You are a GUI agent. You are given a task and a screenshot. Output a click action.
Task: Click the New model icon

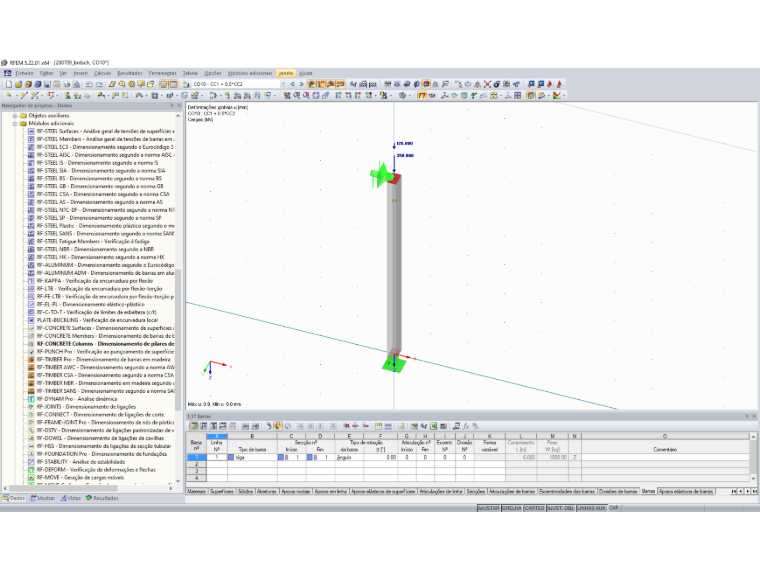9,84
